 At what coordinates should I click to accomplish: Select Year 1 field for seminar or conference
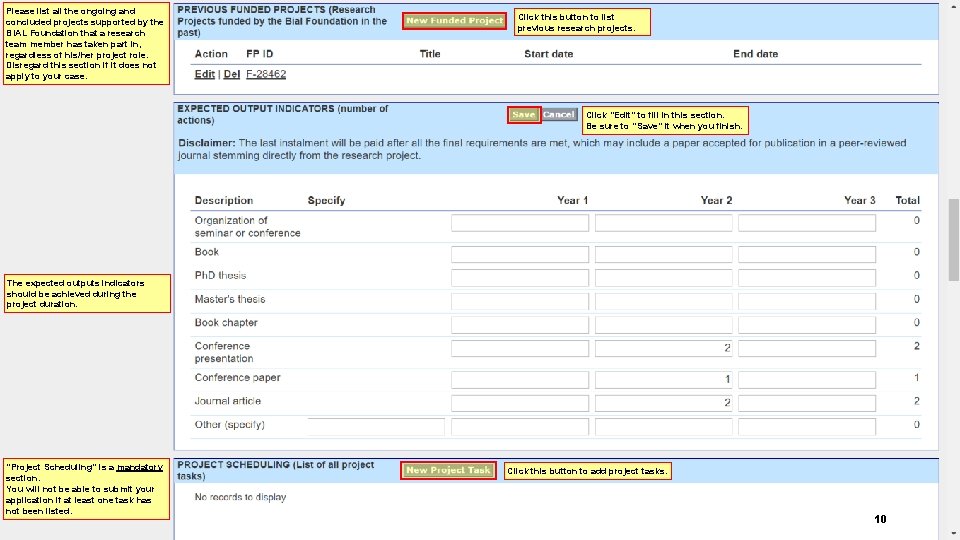520,223
